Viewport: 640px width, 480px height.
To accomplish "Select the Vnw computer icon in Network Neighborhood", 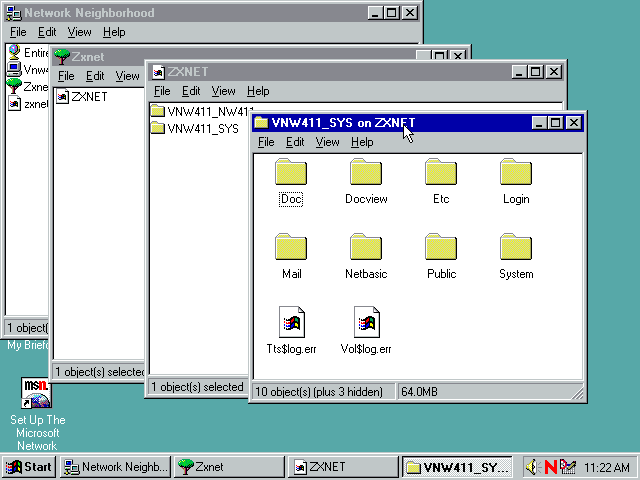I will pyautogui.click(x=14, y=69).
